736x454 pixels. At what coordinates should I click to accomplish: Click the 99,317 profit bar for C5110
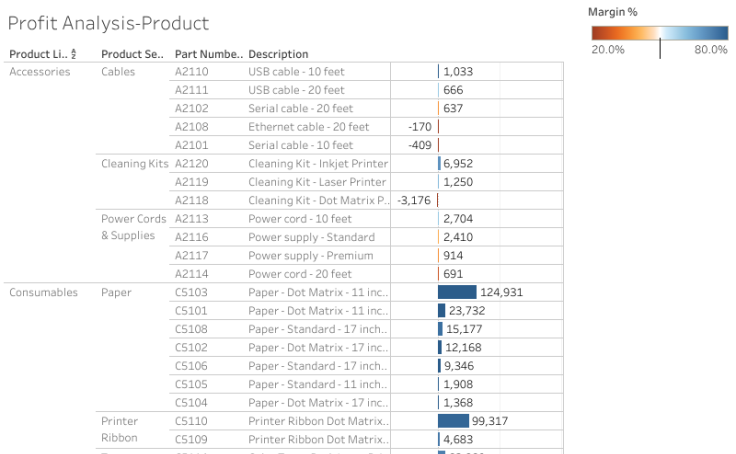(x=453, y=421)
